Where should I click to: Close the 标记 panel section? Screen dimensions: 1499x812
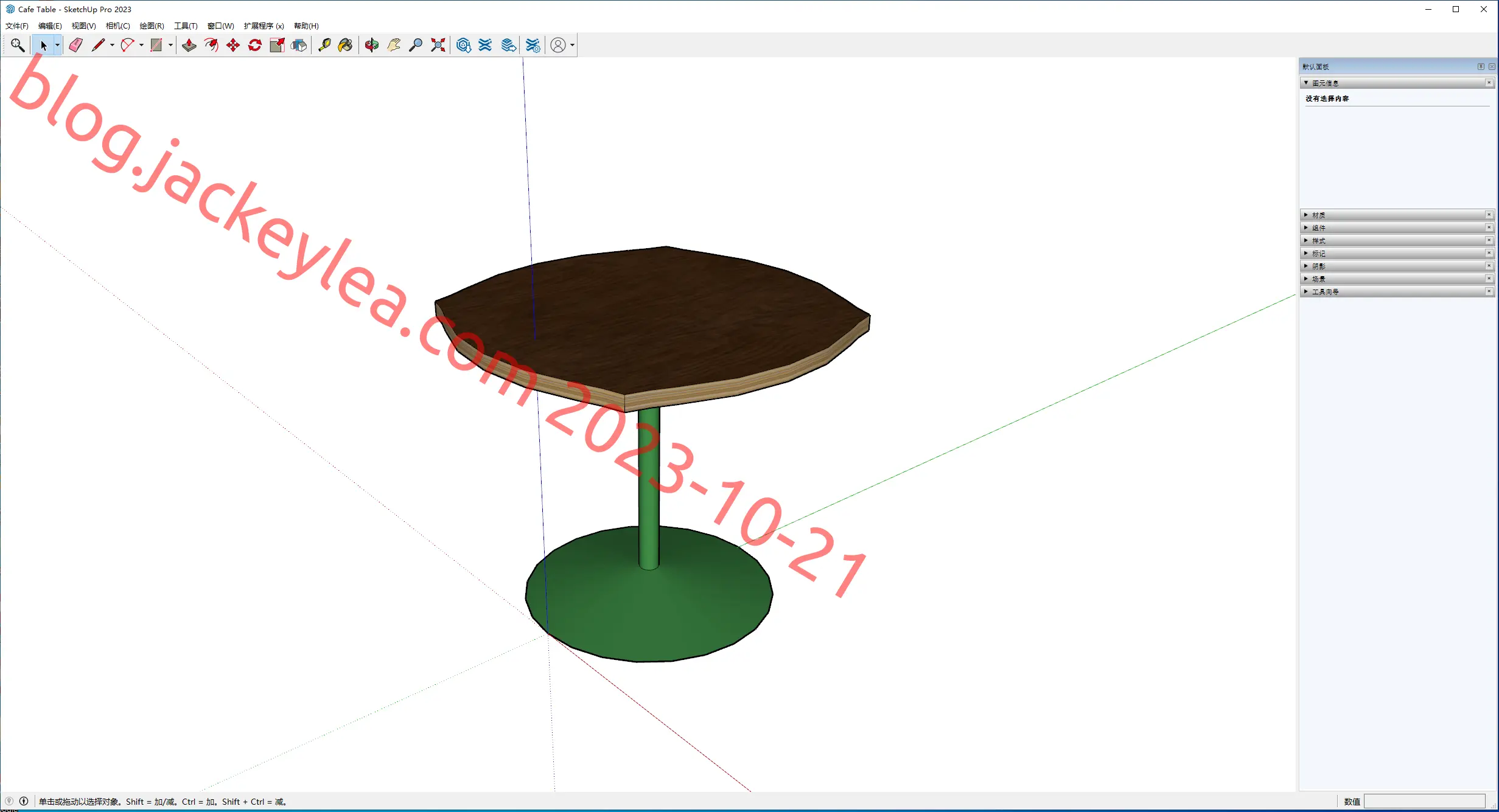click(1489, 253)
